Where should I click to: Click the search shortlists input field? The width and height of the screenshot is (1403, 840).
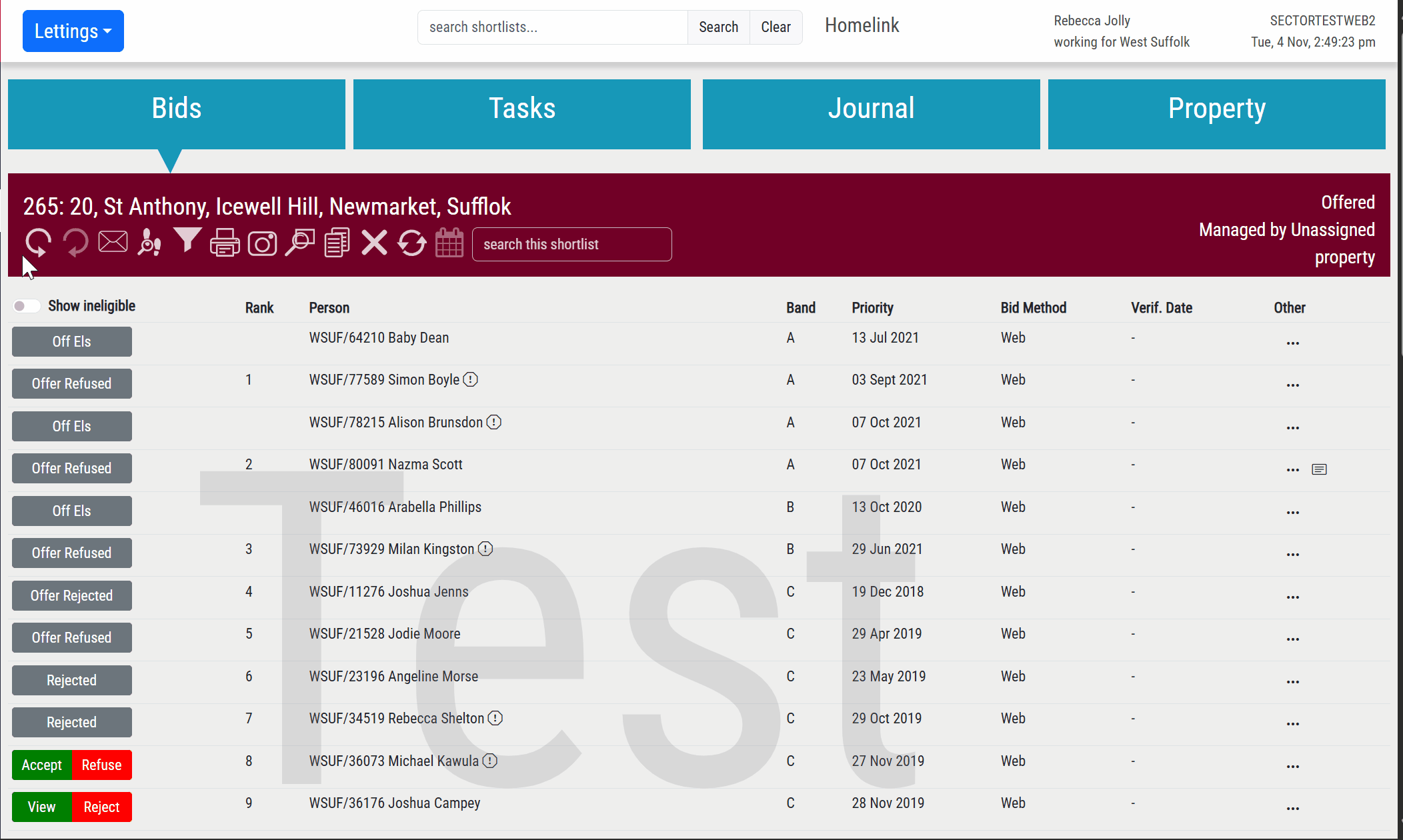tap(552, 27)
